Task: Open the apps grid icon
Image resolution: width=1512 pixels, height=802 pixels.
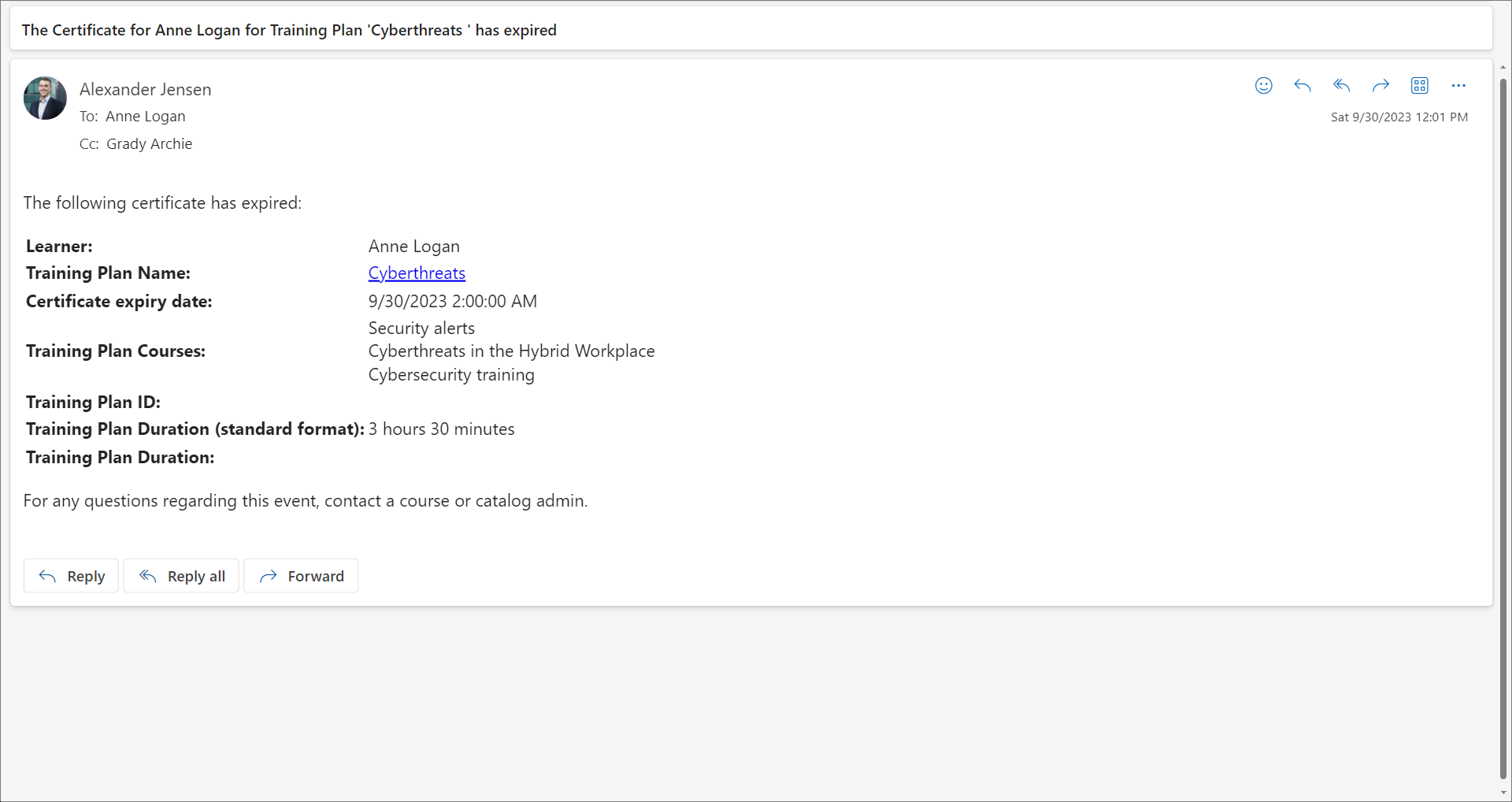Action: (1419, 86)
